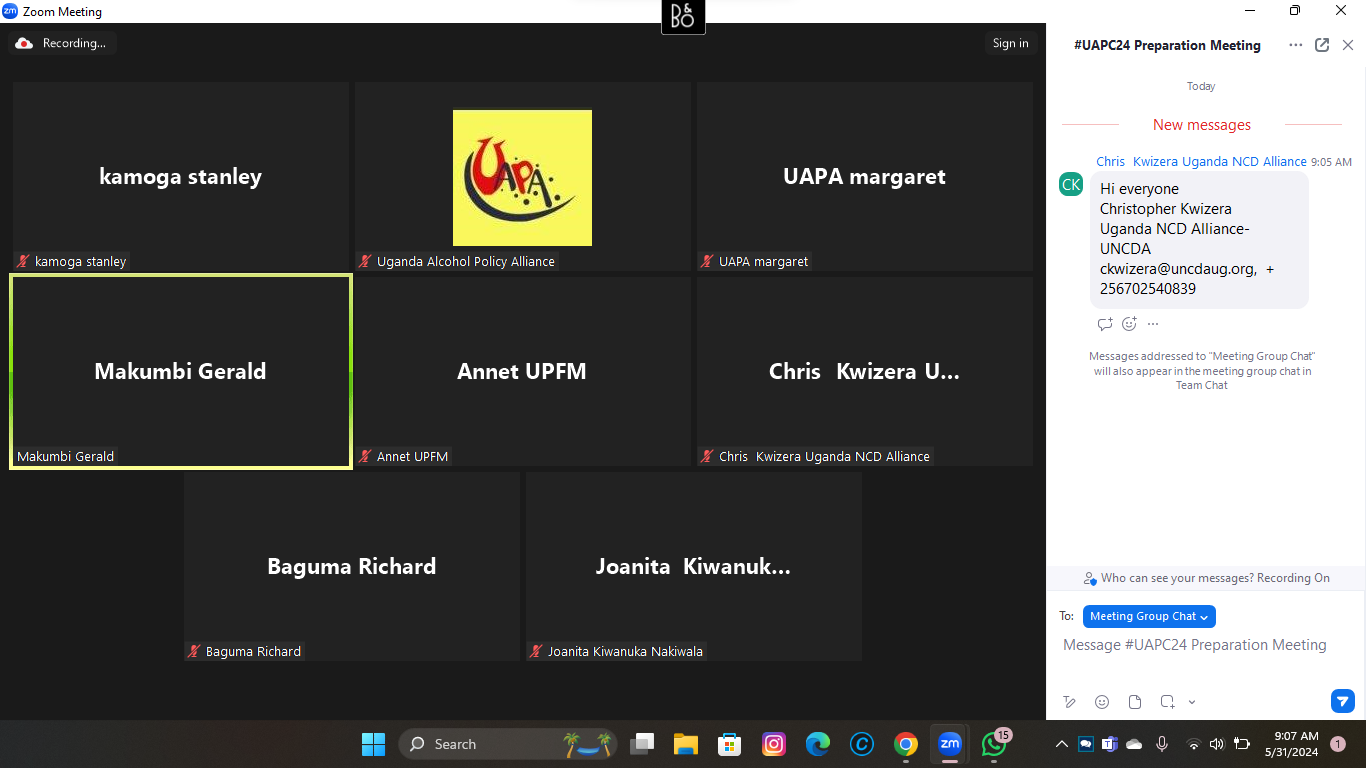The width and height of the screenshot is (1366, 768).
Task: Attach a file to the chat message
Action: (x=1135, y=702)
